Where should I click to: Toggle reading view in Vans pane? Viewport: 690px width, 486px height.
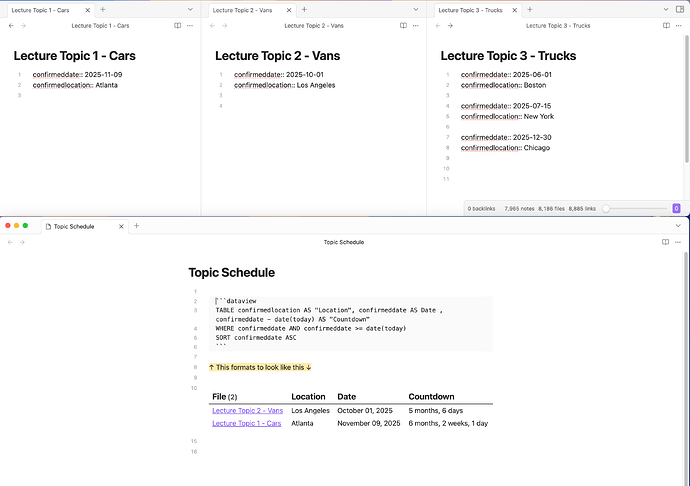pos(403,26)
